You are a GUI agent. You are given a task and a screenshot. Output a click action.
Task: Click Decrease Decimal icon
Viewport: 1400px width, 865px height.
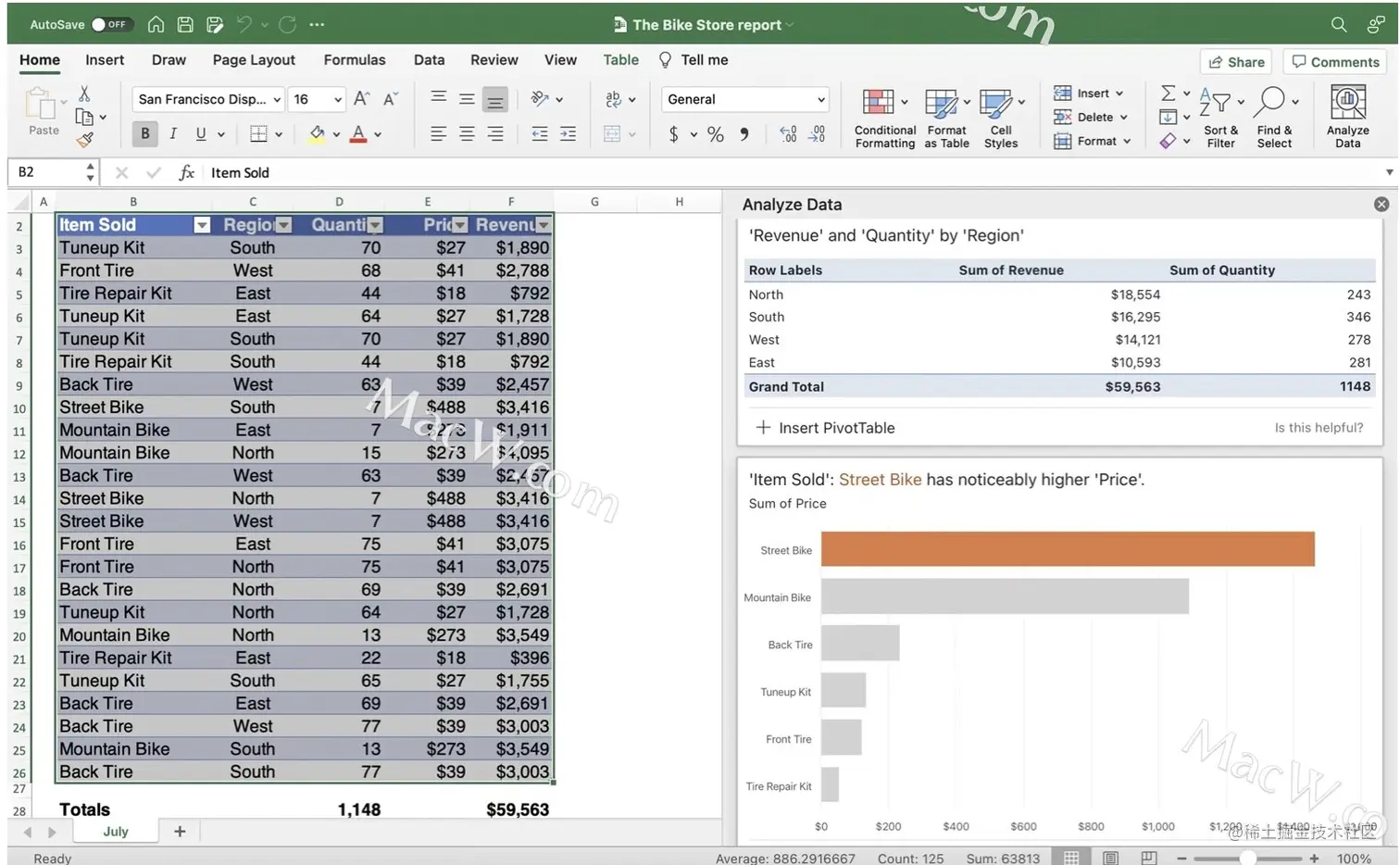[x=817, y=134]
